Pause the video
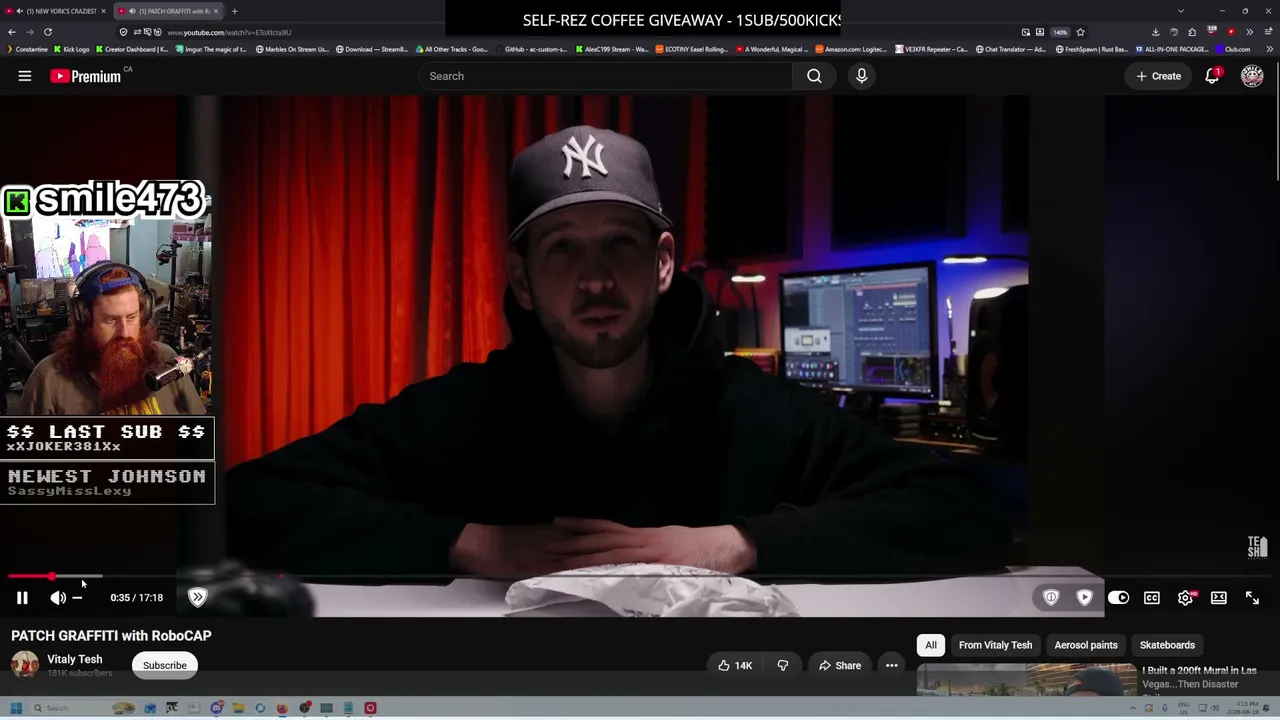This screenshot has width=1280, height=720. [22, 598]
